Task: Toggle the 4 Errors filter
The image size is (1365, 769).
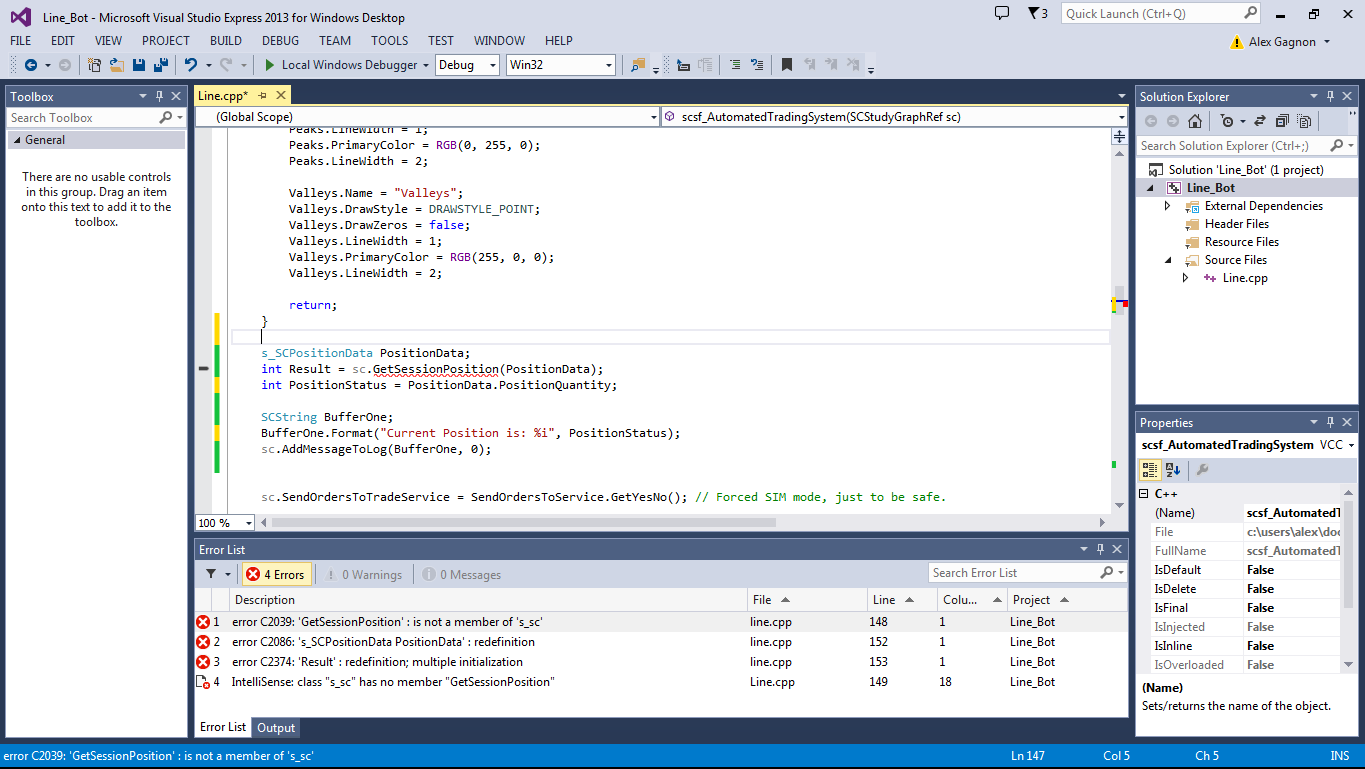Action: pos(276,574)
